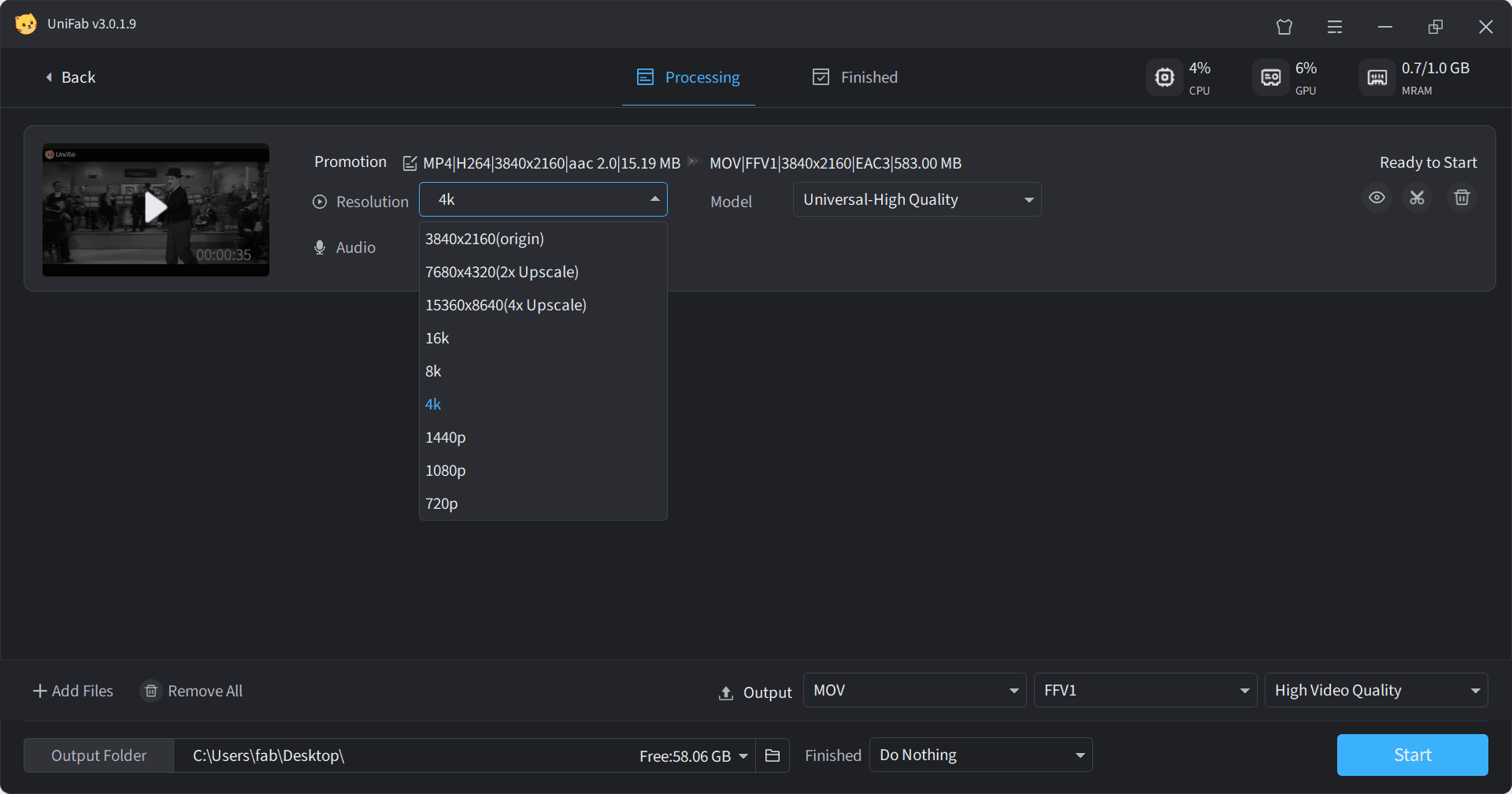The height and width of the screenshot is (794, 1512).
Task: Go back using the Back arrow
Action: pyautogui.click(x=70, y=77)
